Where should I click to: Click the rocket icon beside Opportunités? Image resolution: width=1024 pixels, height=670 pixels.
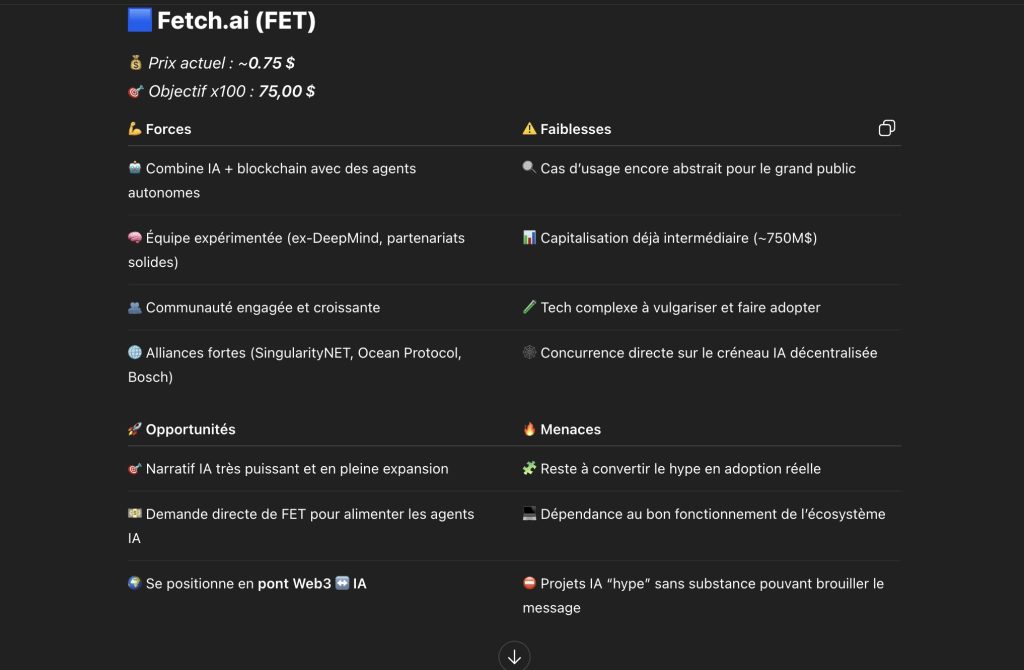tap(135, 429)
